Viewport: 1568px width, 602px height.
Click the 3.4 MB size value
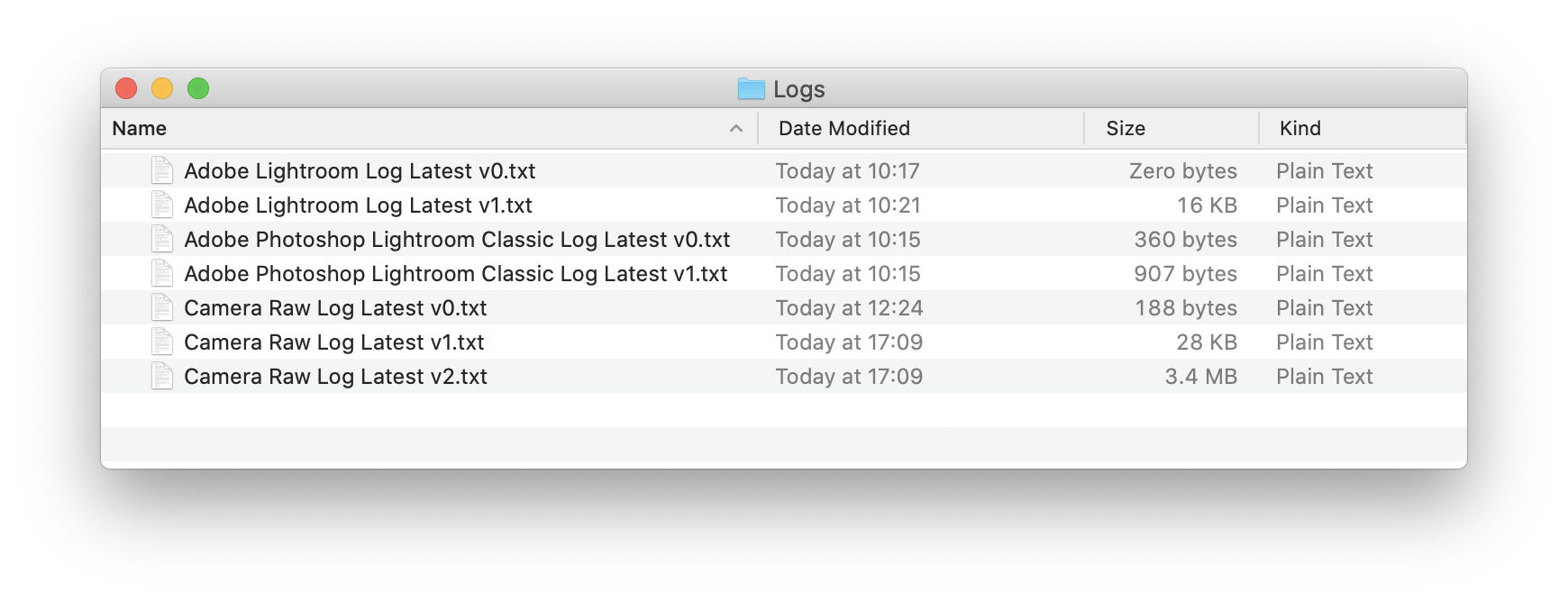(x=1201, y=377)
